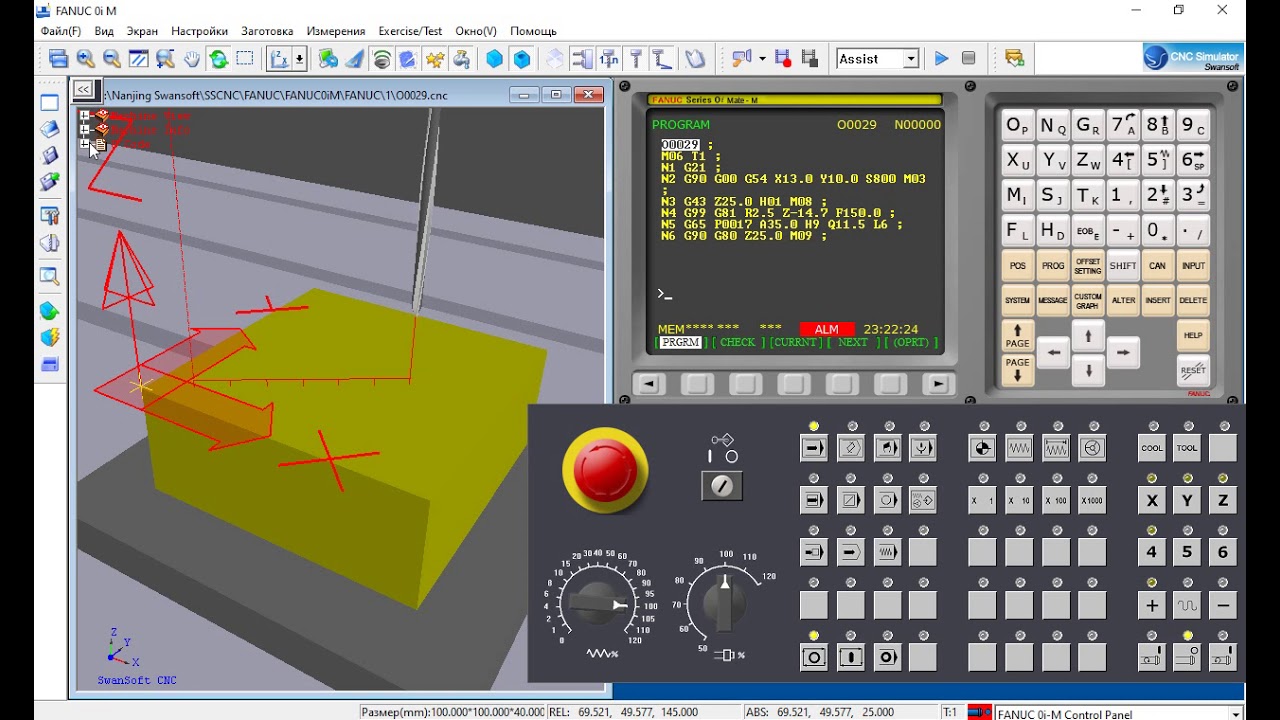Click the yellow stars toolbar icon
The width and height of the screenshot is (1280, 720).
click(434, 59)
